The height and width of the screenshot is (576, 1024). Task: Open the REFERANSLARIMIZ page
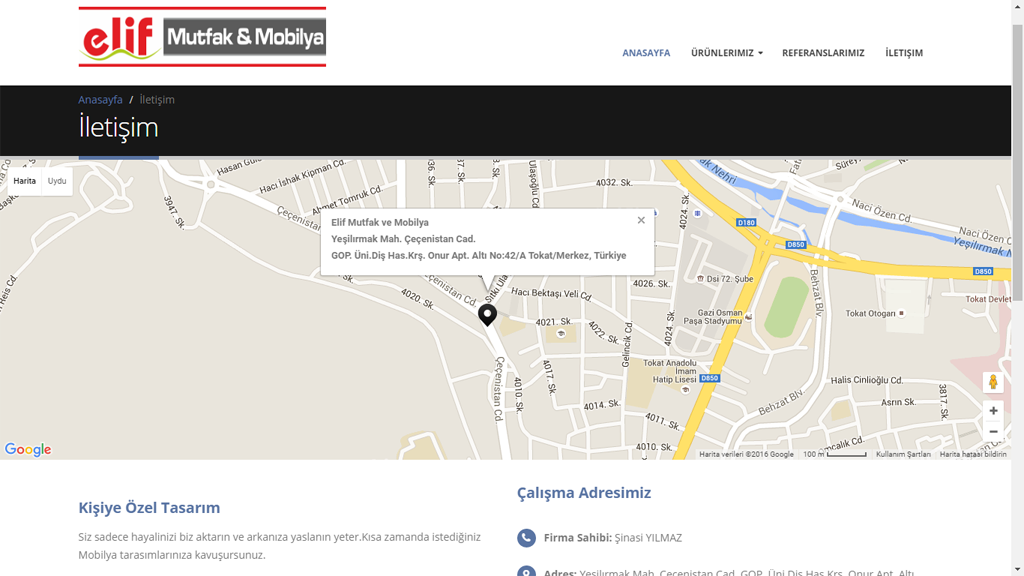[x=823, y=53]
